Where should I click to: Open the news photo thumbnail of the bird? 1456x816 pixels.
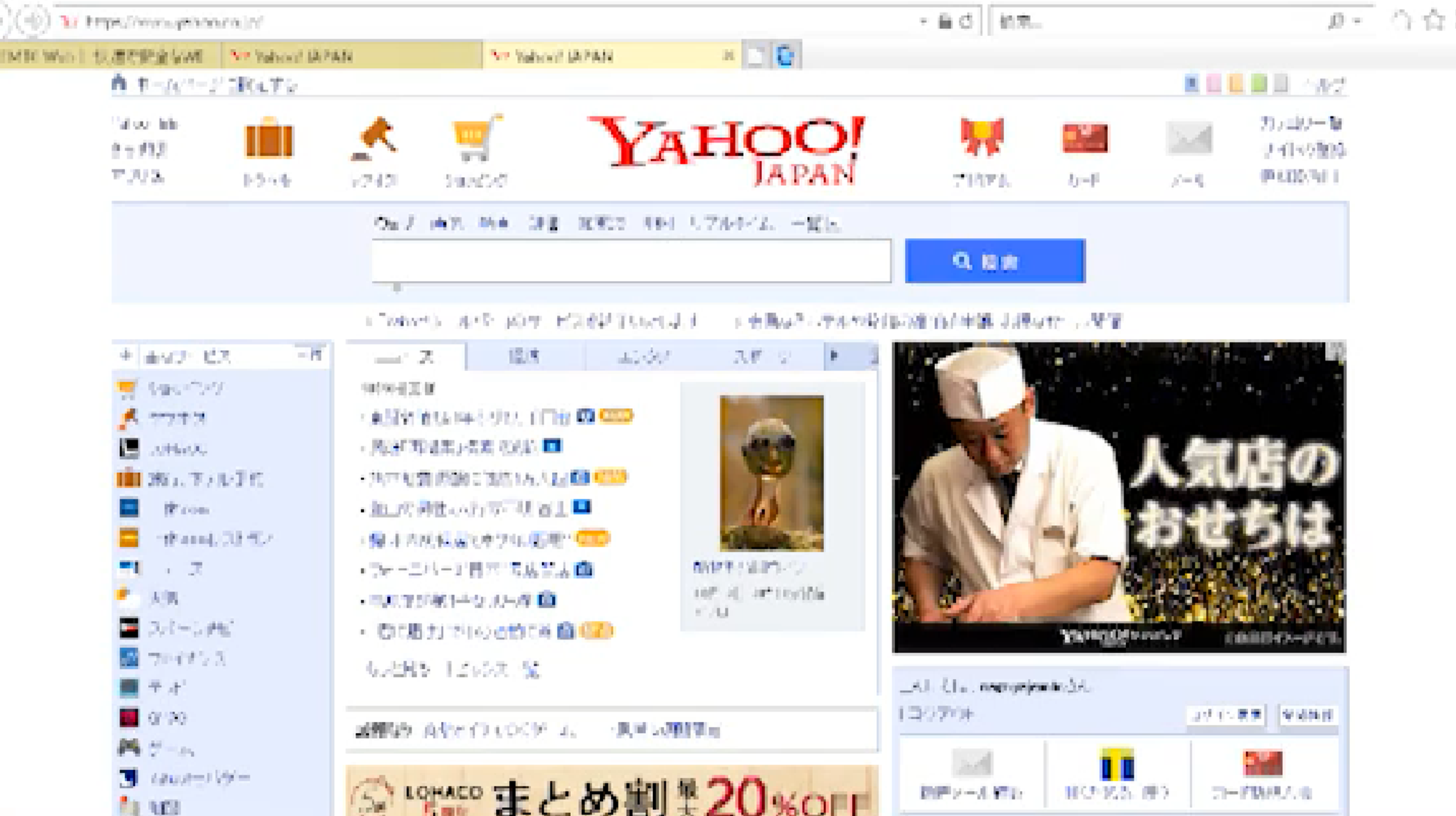click(x=772, y=473)
